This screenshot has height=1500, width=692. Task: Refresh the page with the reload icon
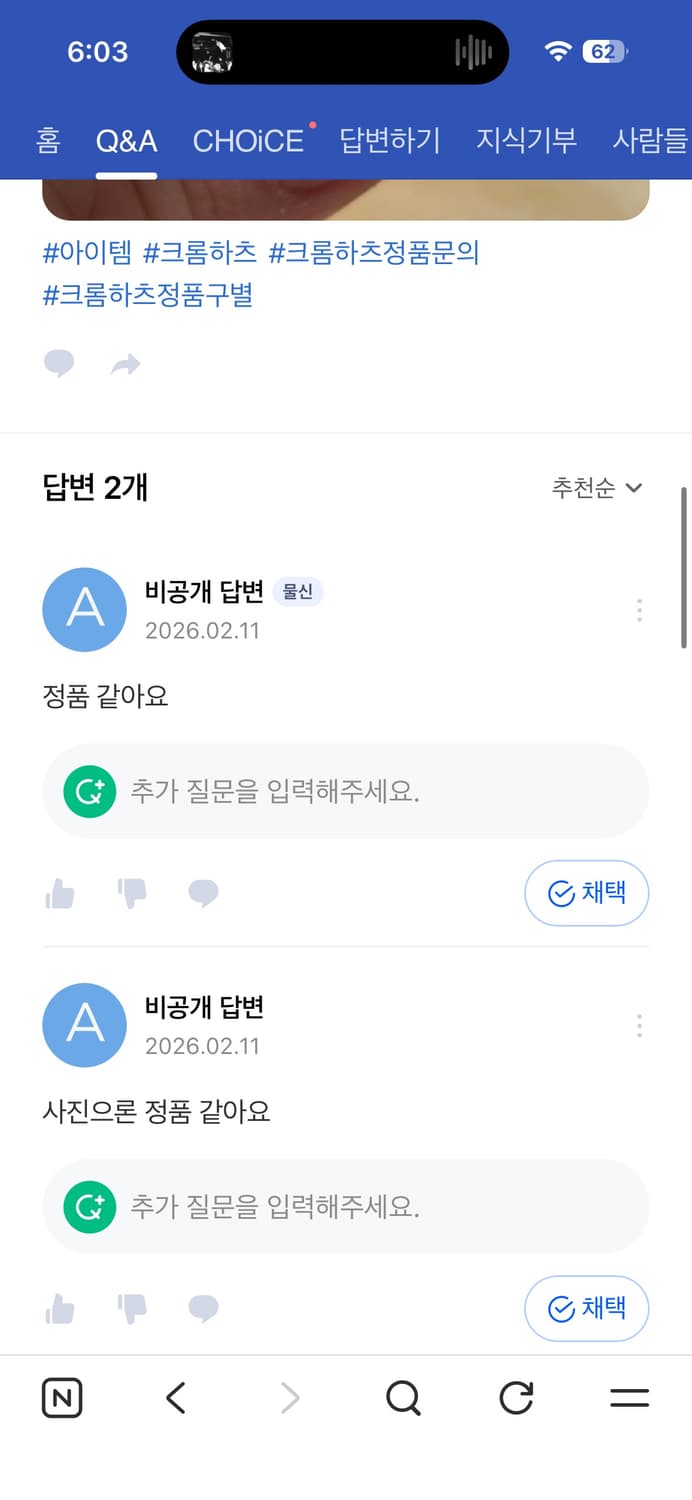tap(515, 1398)
